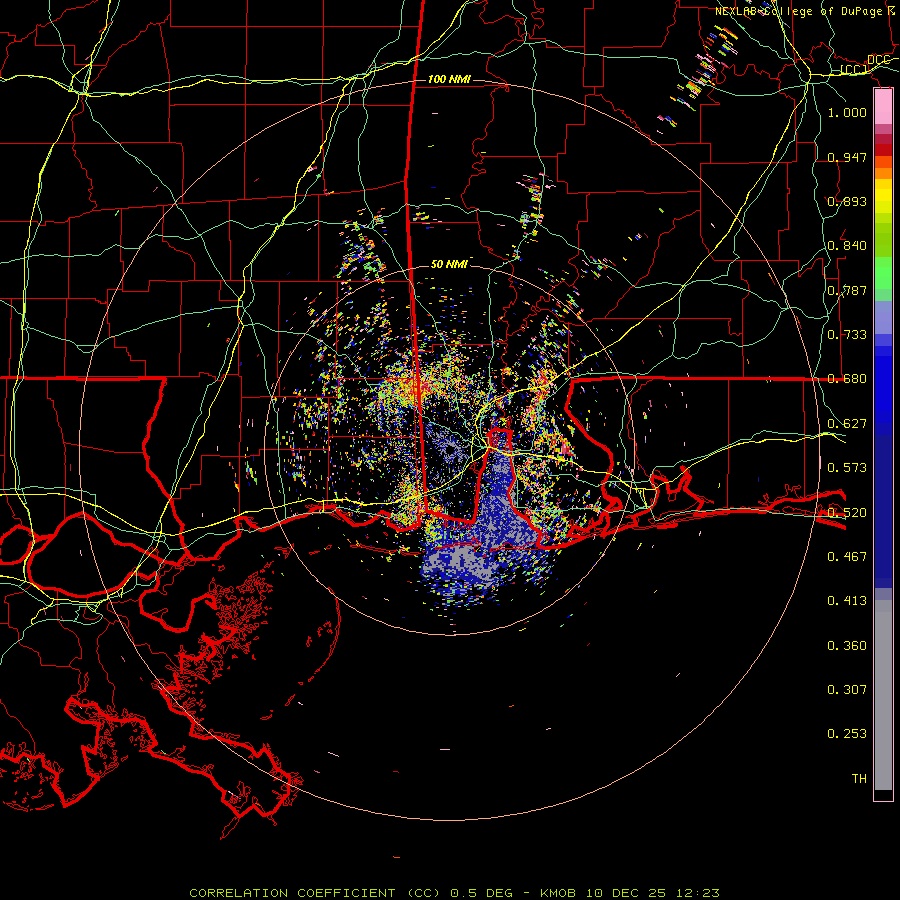Viewport: 900px width, 900px height.
Task: Click the 0.787 scale value
Action: pos(847,290)
